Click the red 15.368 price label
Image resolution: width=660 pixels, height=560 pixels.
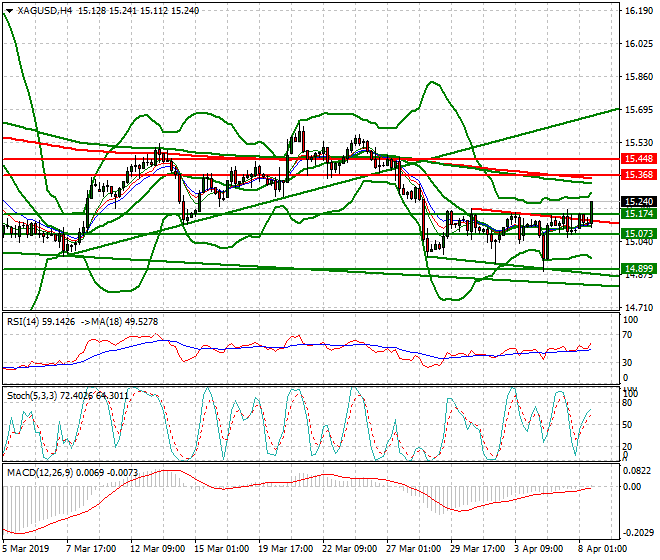(x=639, y=175)
